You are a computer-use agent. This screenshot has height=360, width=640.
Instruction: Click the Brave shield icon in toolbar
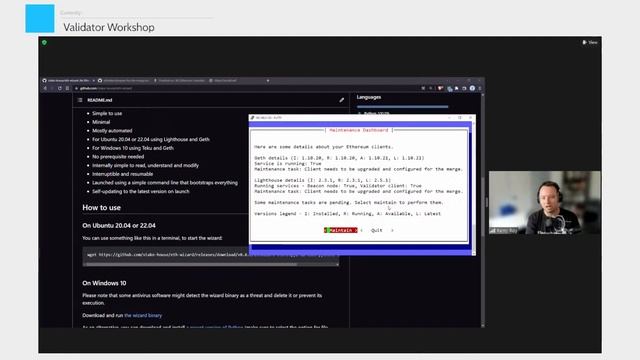(x=440, y=88)
